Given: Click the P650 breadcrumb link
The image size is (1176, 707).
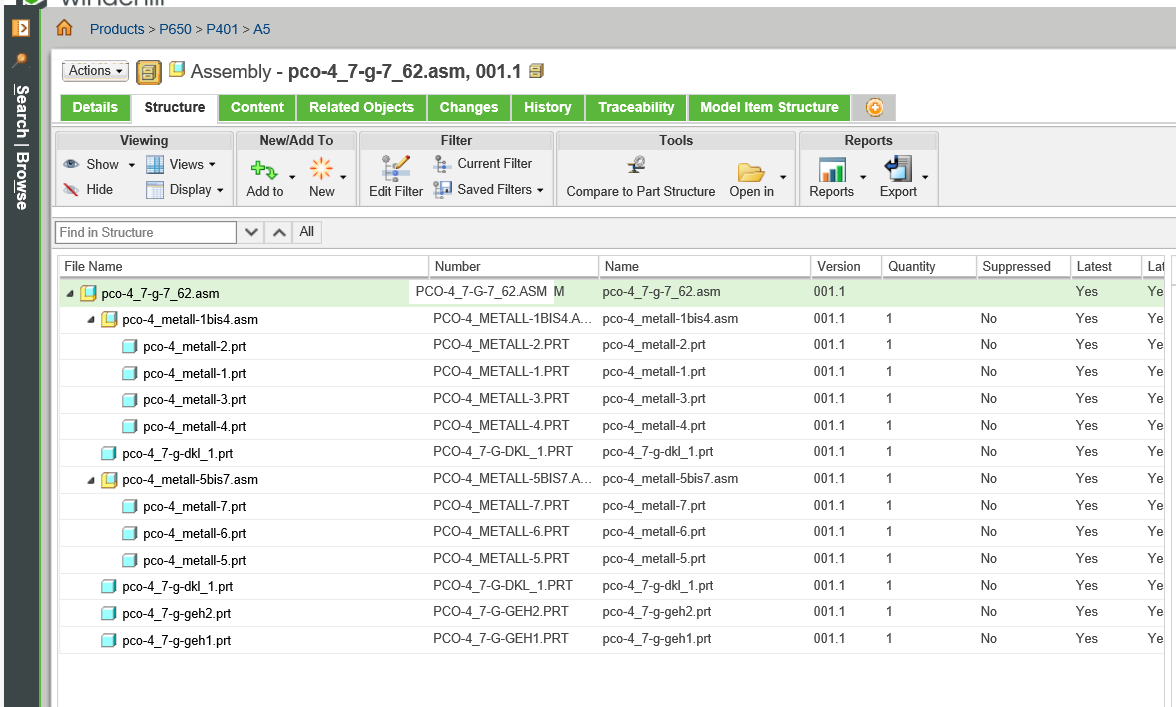Looking at the screenshot, I should pos(175,29).
